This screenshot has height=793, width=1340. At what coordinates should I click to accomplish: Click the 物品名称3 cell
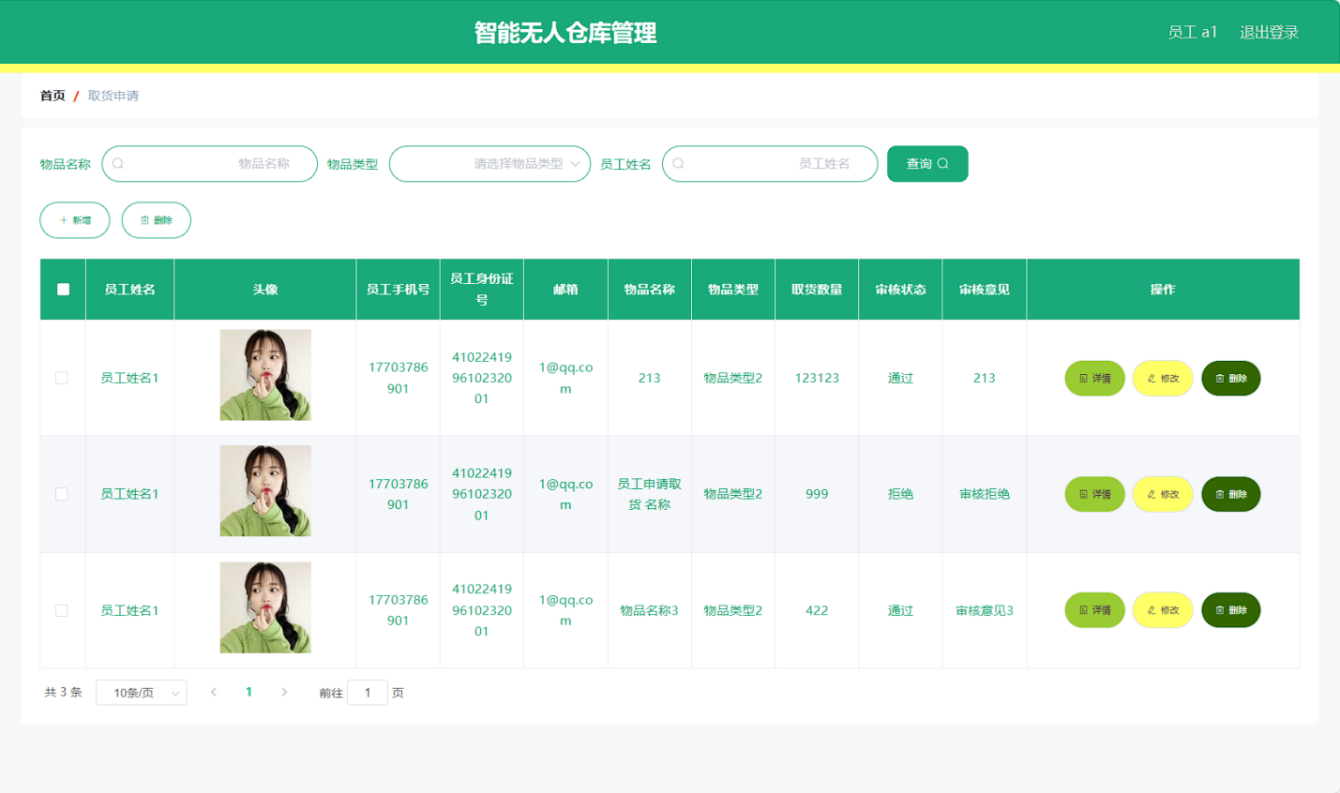coord(650,610)
